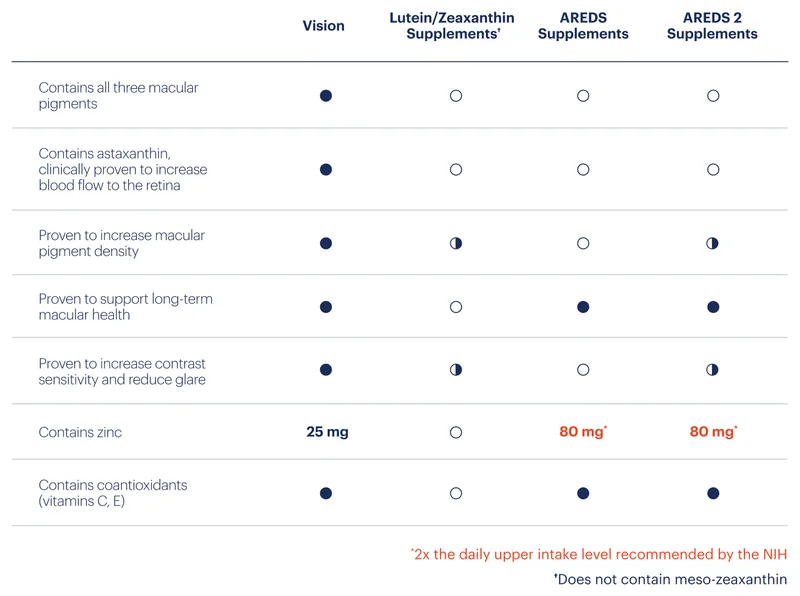Click half-filled circle for AREDS 2 pigment density
The height and width of the screenshot is (596, 800).
point(712,243)
